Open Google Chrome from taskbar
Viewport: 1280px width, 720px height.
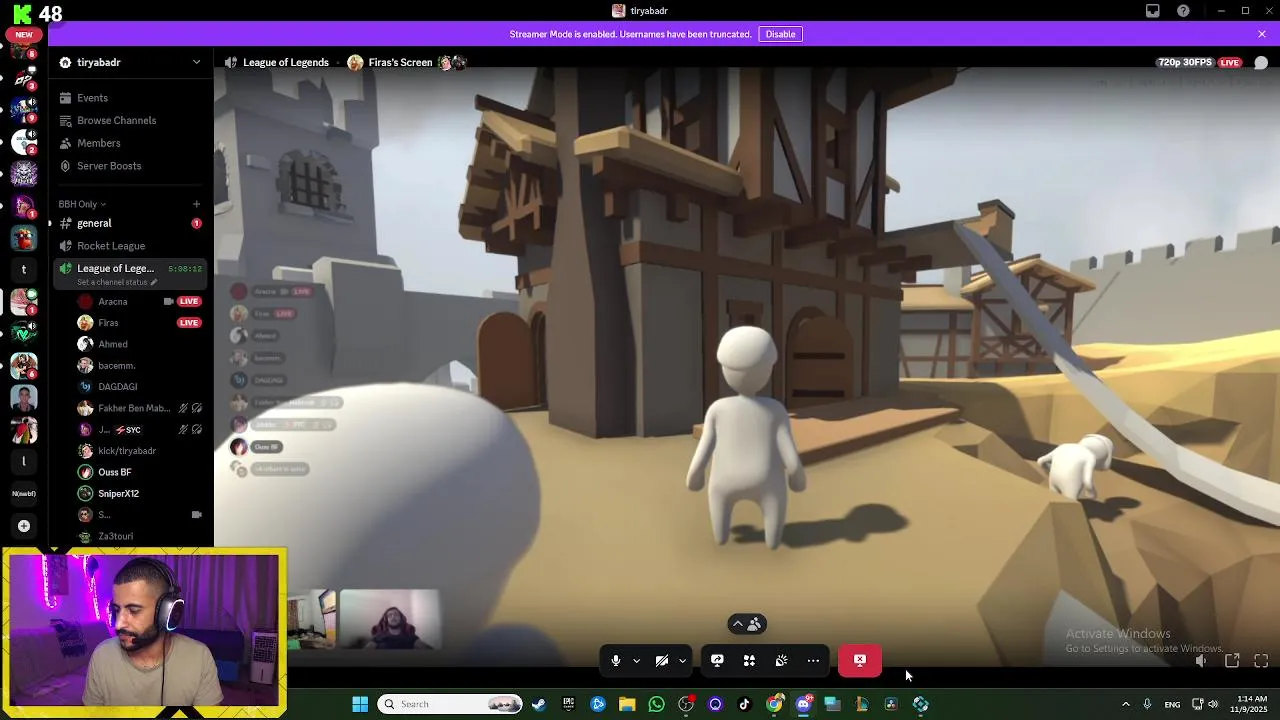774,704
